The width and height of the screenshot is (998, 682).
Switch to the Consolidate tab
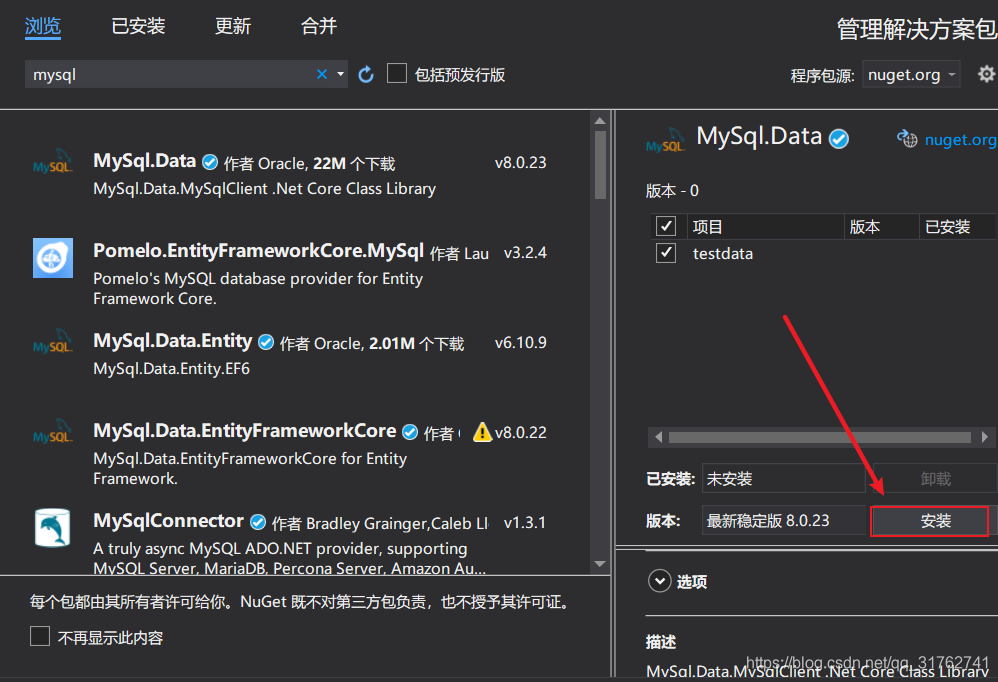[319, 26]
